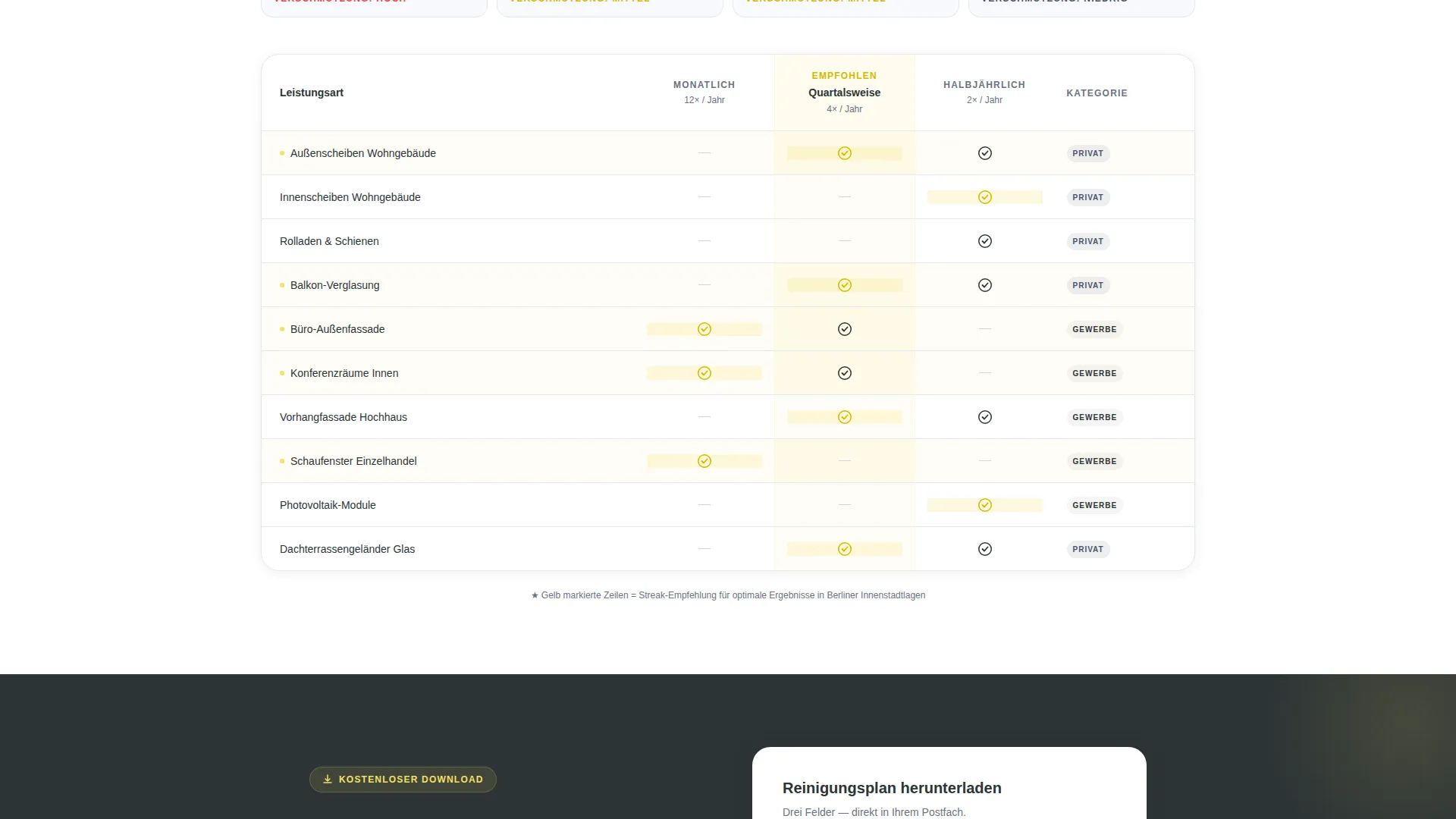Image resolution: width=1456 pixels, height=819 pixels.
Task: Click Privat tag in Rolladen & Schienen row
Action: pos(1087,241)
